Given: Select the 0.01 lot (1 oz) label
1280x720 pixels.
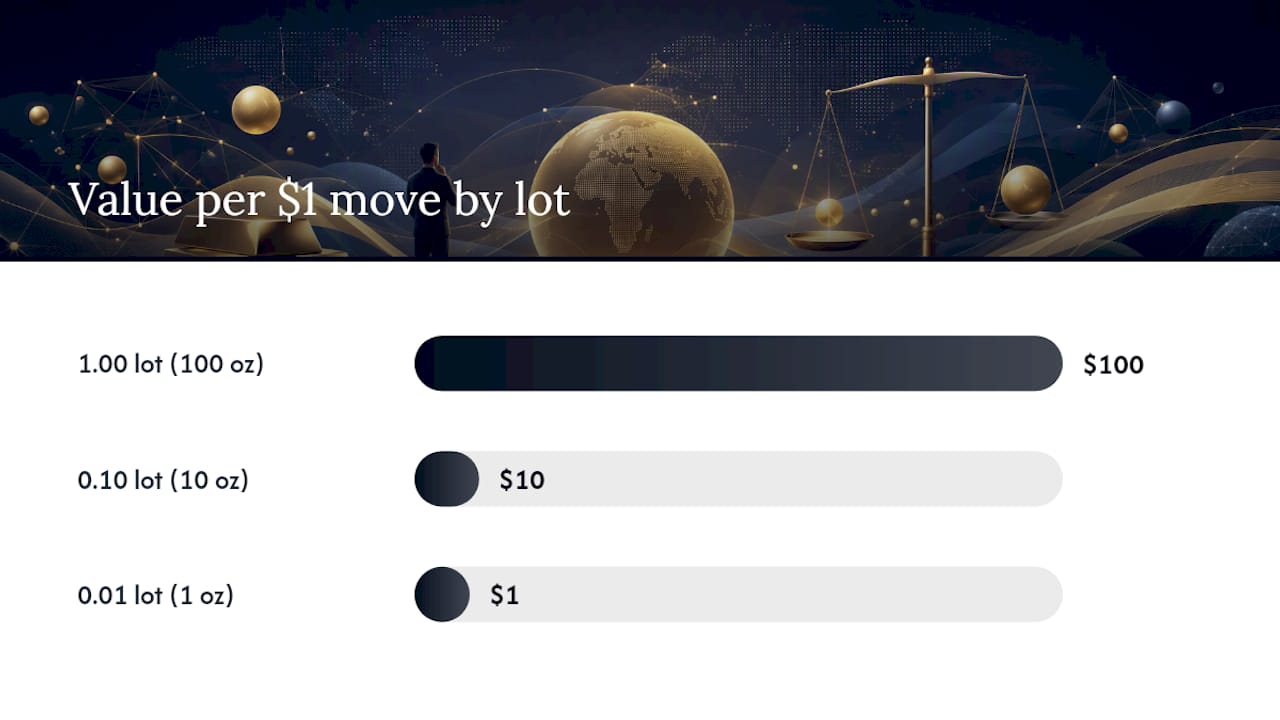Looking at the screenshot, I should click(155, 595).
